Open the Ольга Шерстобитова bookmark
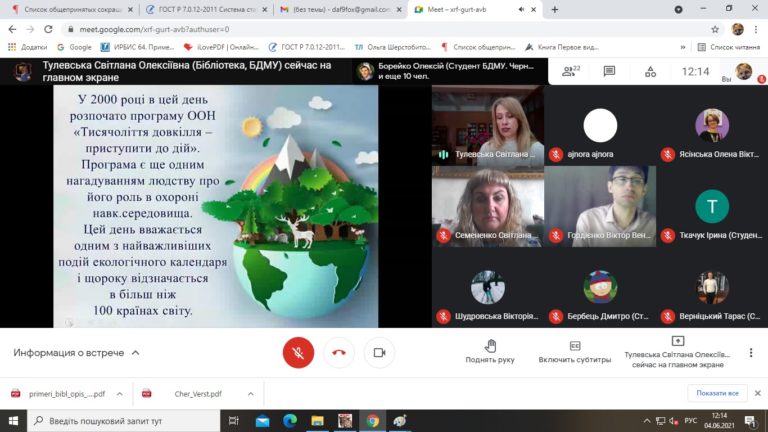This screenshot has width=768, height=432. point(392,47)
